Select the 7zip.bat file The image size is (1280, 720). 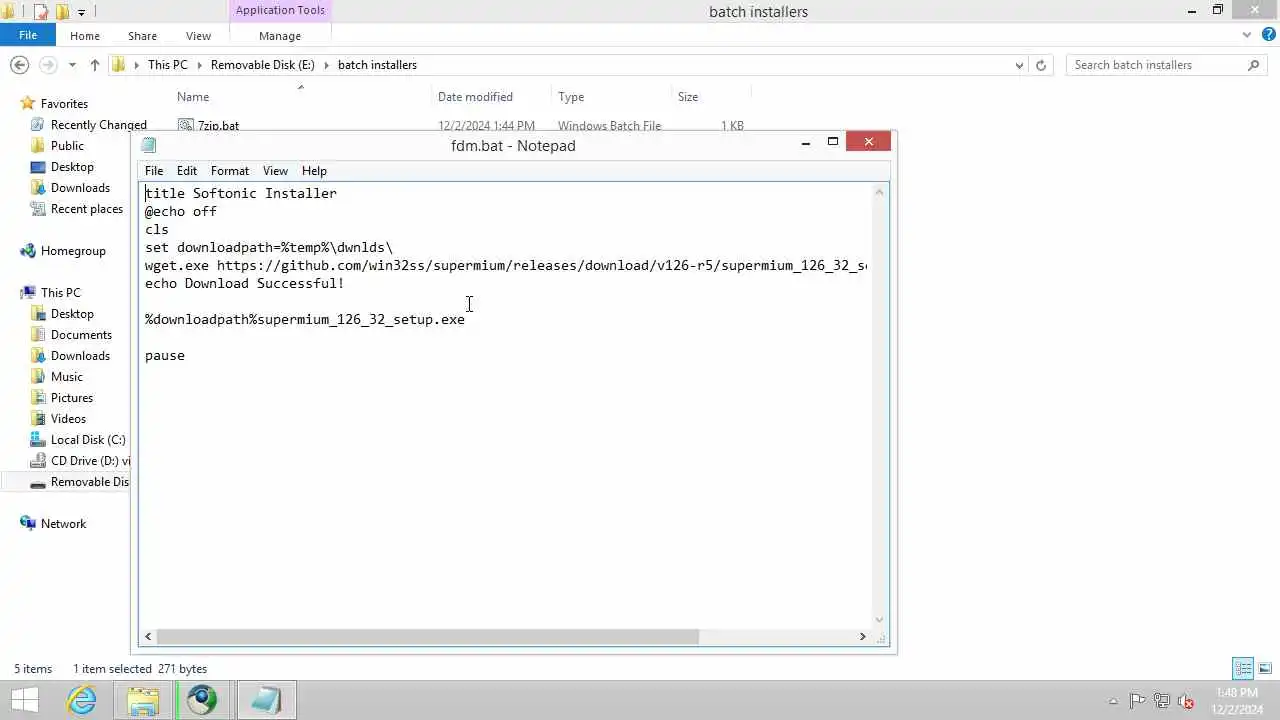[x=218, y=126]
